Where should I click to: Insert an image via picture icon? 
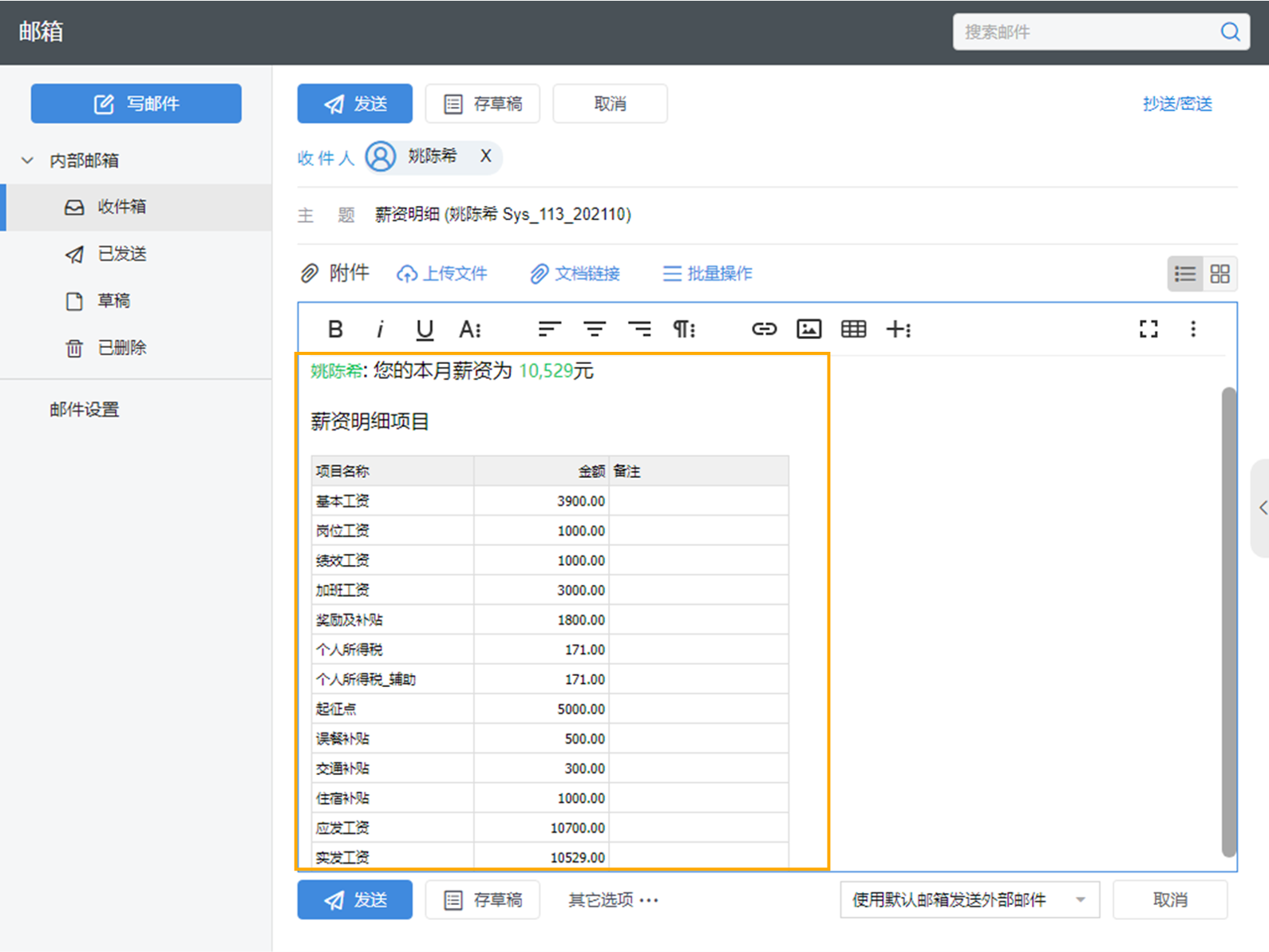pyautogui.click(x=809, y=329)
